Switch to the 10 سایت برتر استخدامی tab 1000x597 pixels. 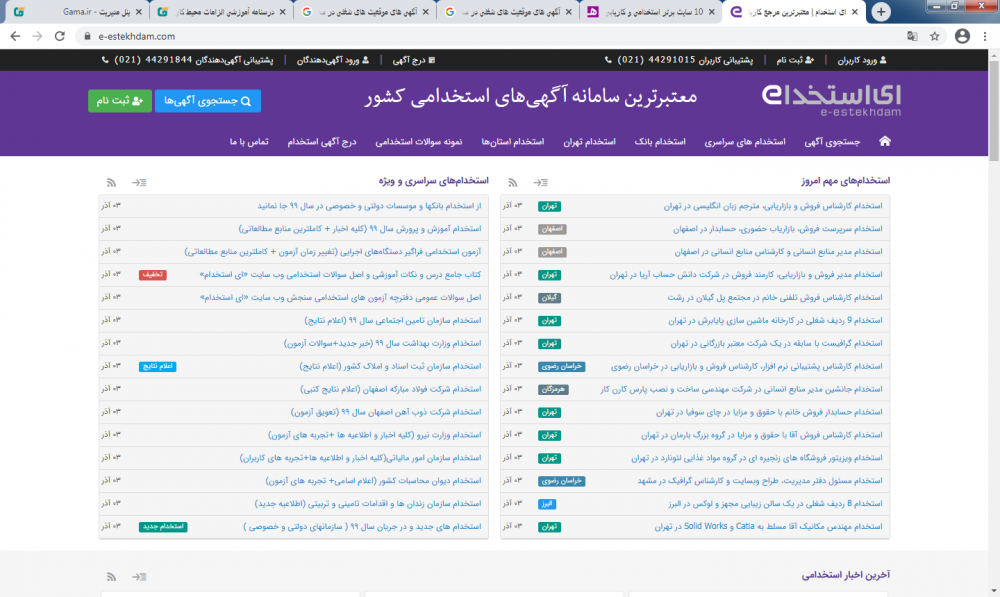[650, 11]
